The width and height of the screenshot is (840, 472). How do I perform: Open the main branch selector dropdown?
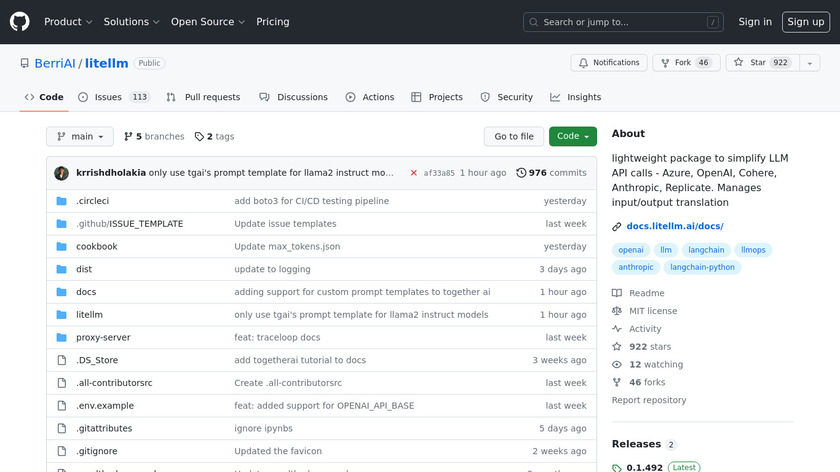coord(80,137)
